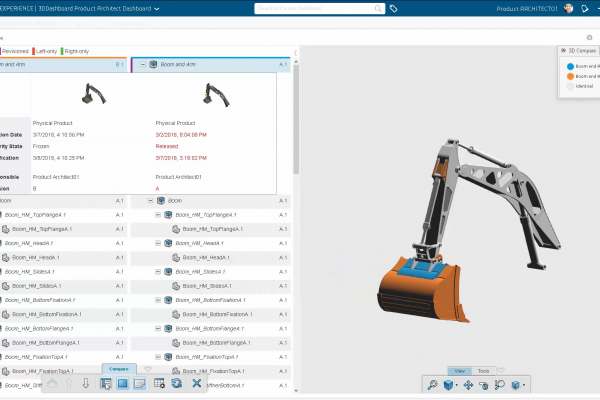Click the share icon right of the avatar
Viewport: 600px width, 400px height.
(x=585, y=8)
